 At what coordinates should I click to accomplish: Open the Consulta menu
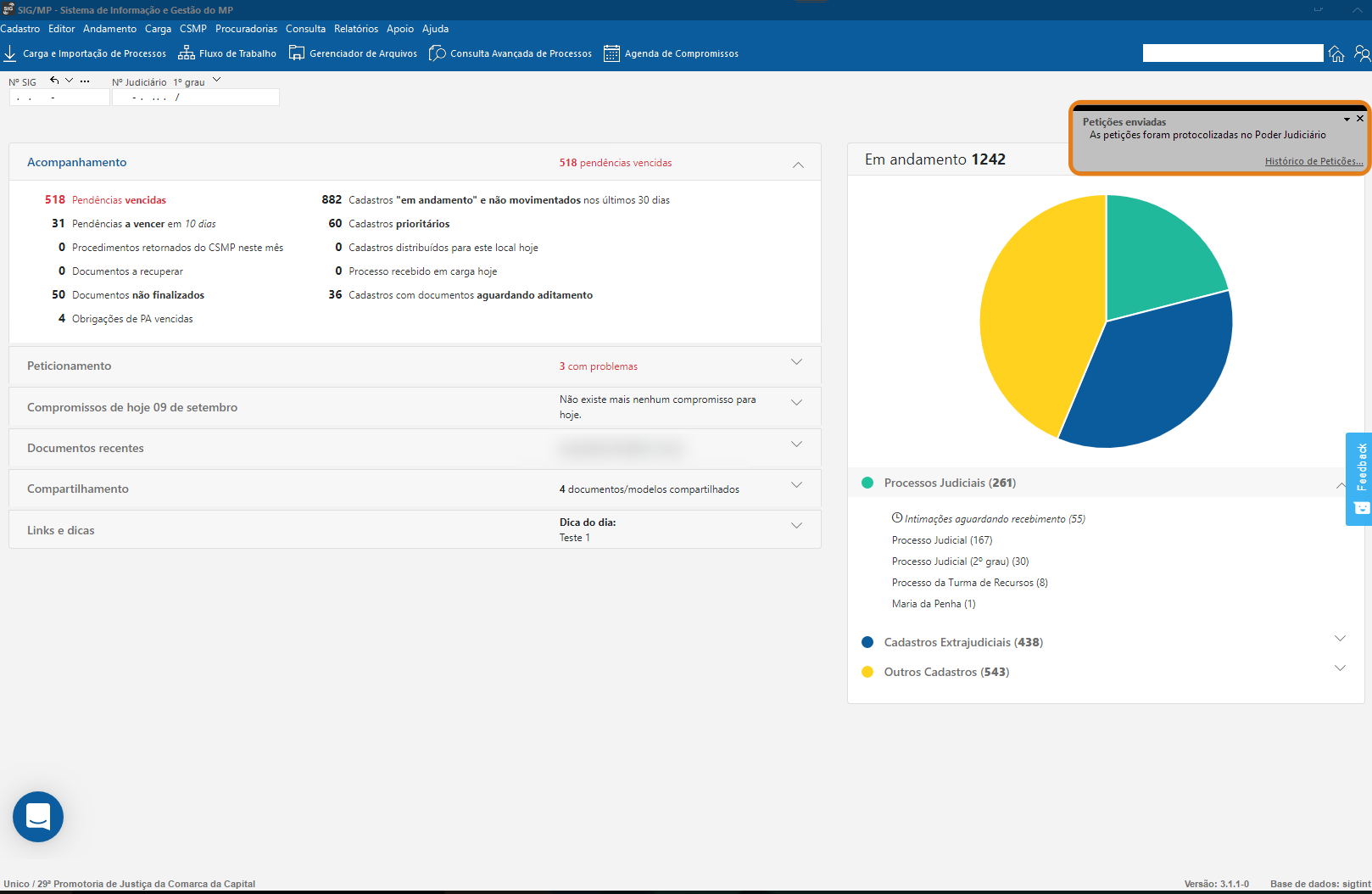305,29
